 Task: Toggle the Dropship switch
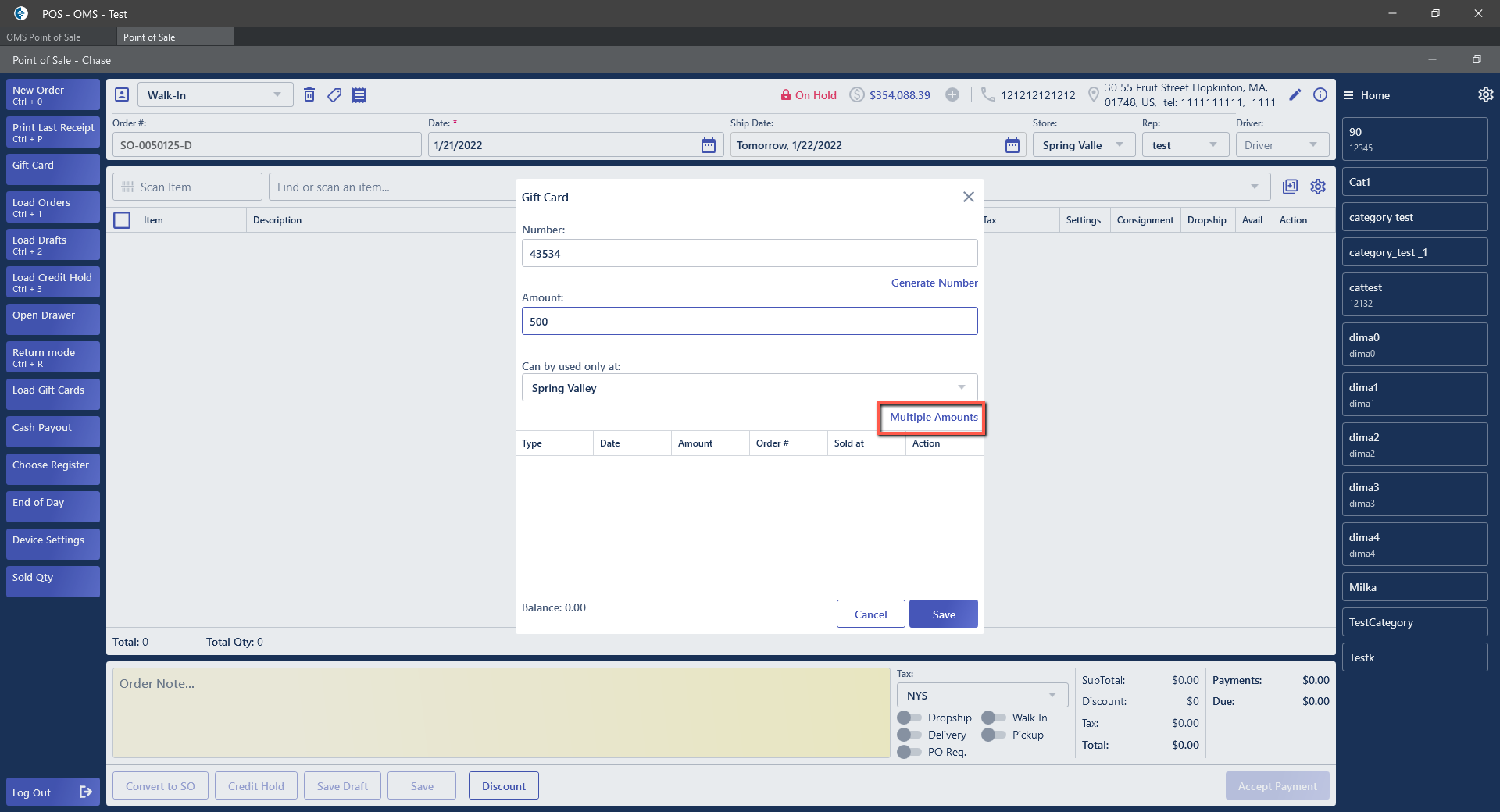tap(909, 718)
